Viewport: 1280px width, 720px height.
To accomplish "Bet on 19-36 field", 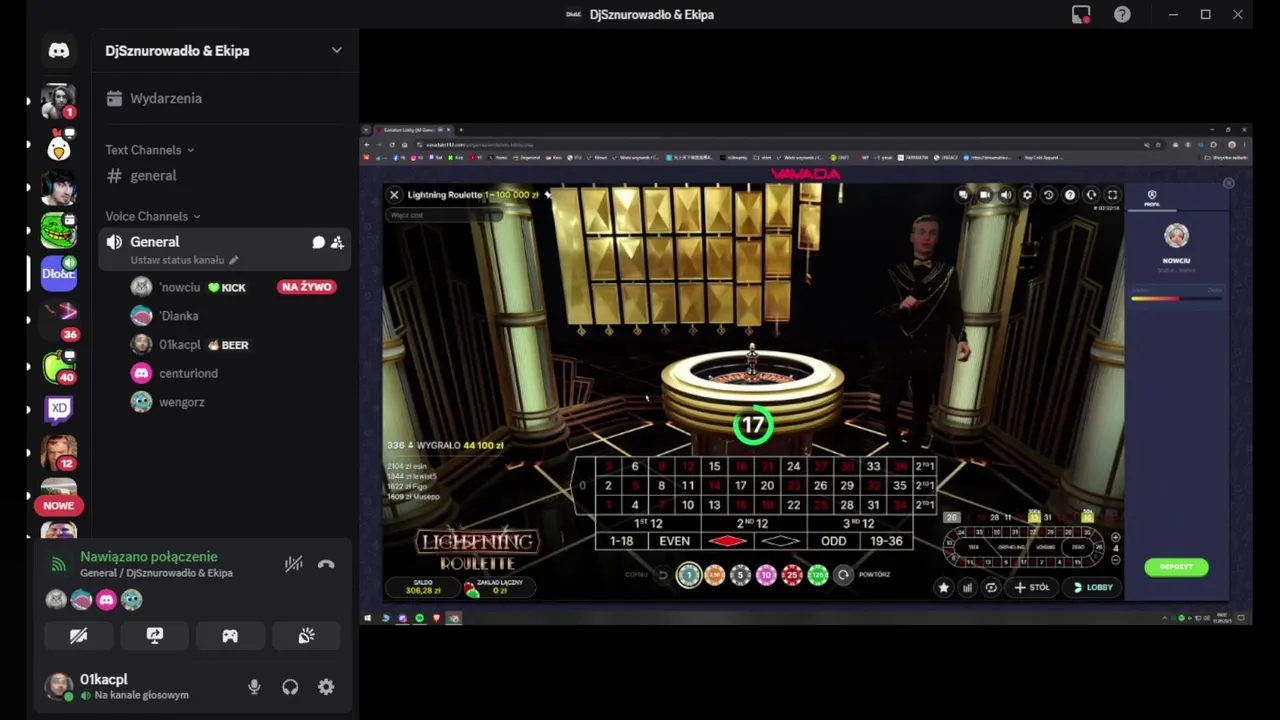I will tap(886, 541).
